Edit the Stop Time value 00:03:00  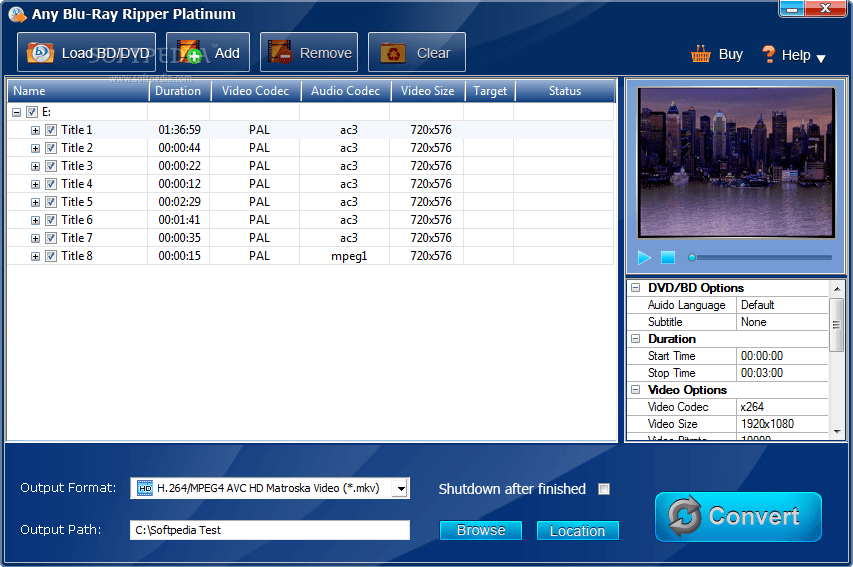point(782,373)
